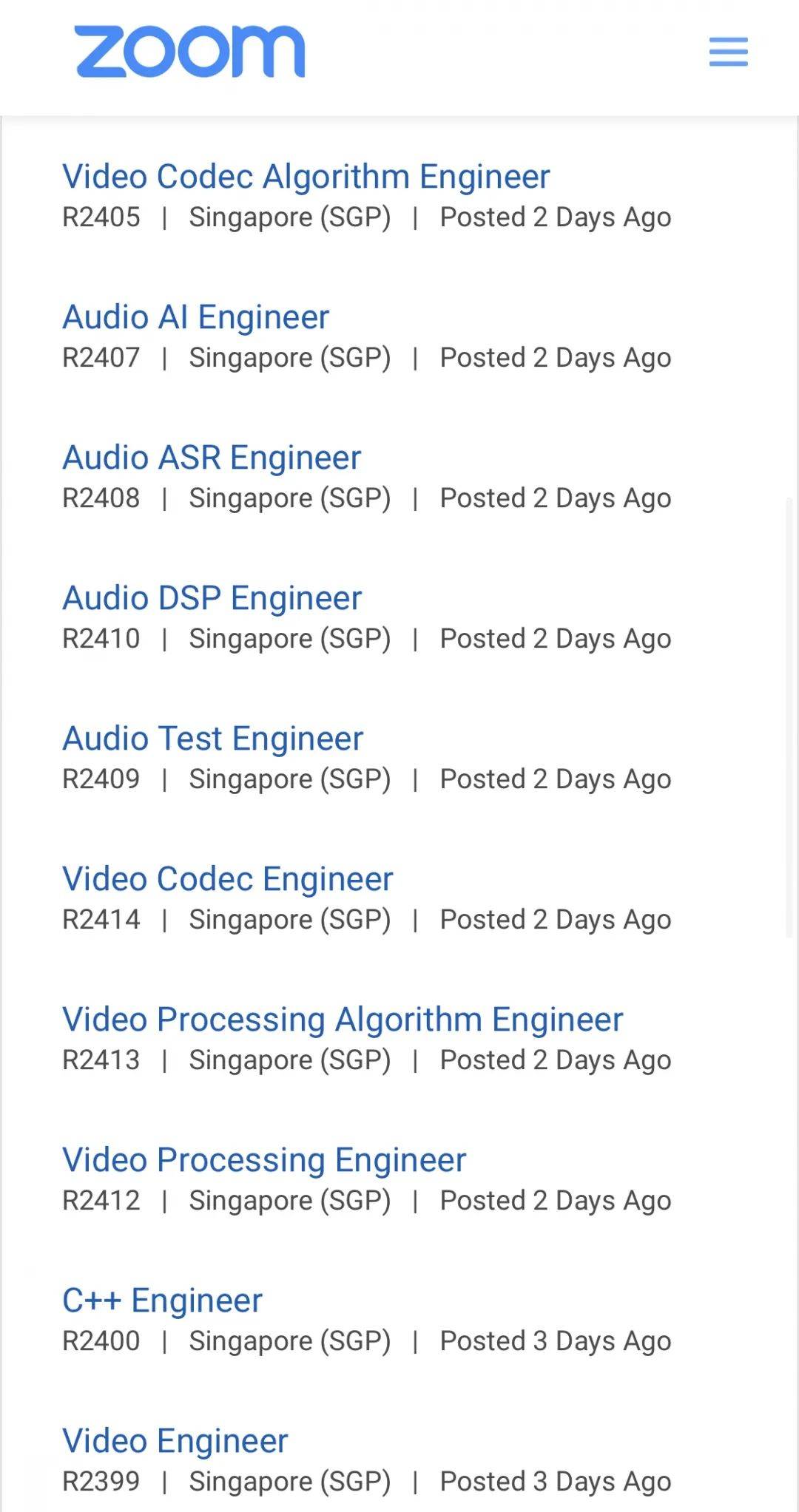
Task: Click job ID R2414 text
Action: pyautogui.click(x=101, y=920)
